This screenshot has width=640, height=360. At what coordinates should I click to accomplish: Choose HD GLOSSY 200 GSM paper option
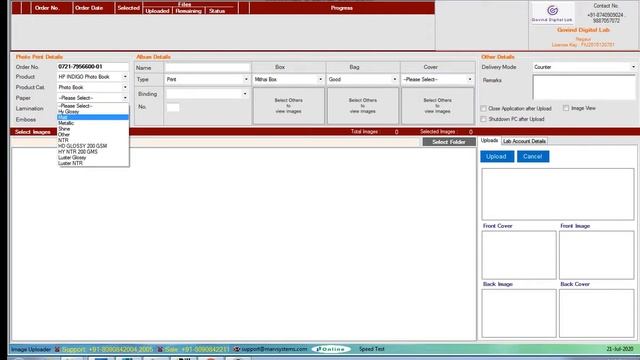pos(93,146)
